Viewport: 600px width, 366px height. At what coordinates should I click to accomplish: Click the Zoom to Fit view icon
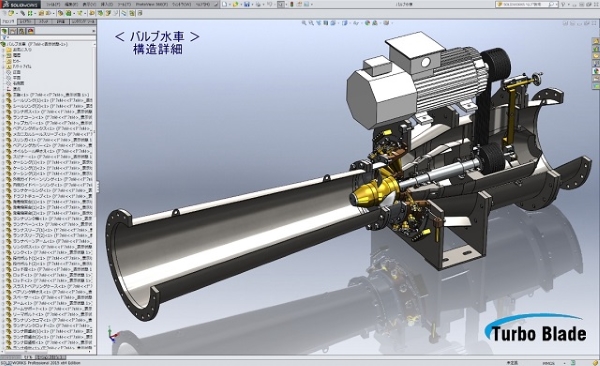[304, 23]
